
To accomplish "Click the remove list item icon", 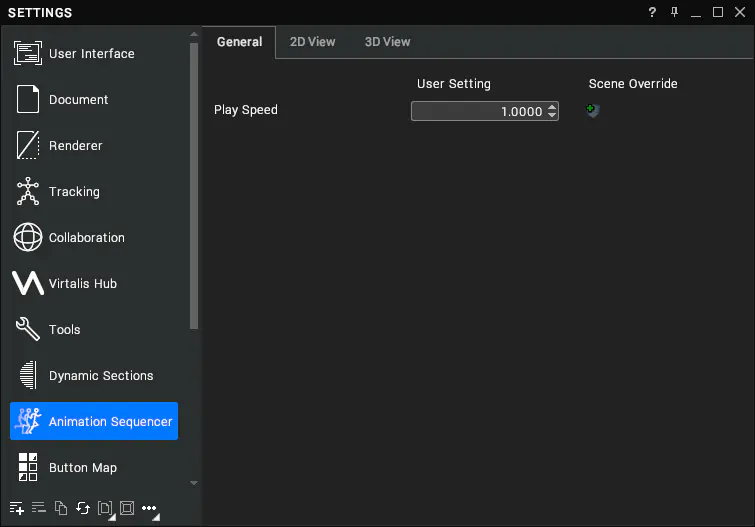I will coord(39,507).
